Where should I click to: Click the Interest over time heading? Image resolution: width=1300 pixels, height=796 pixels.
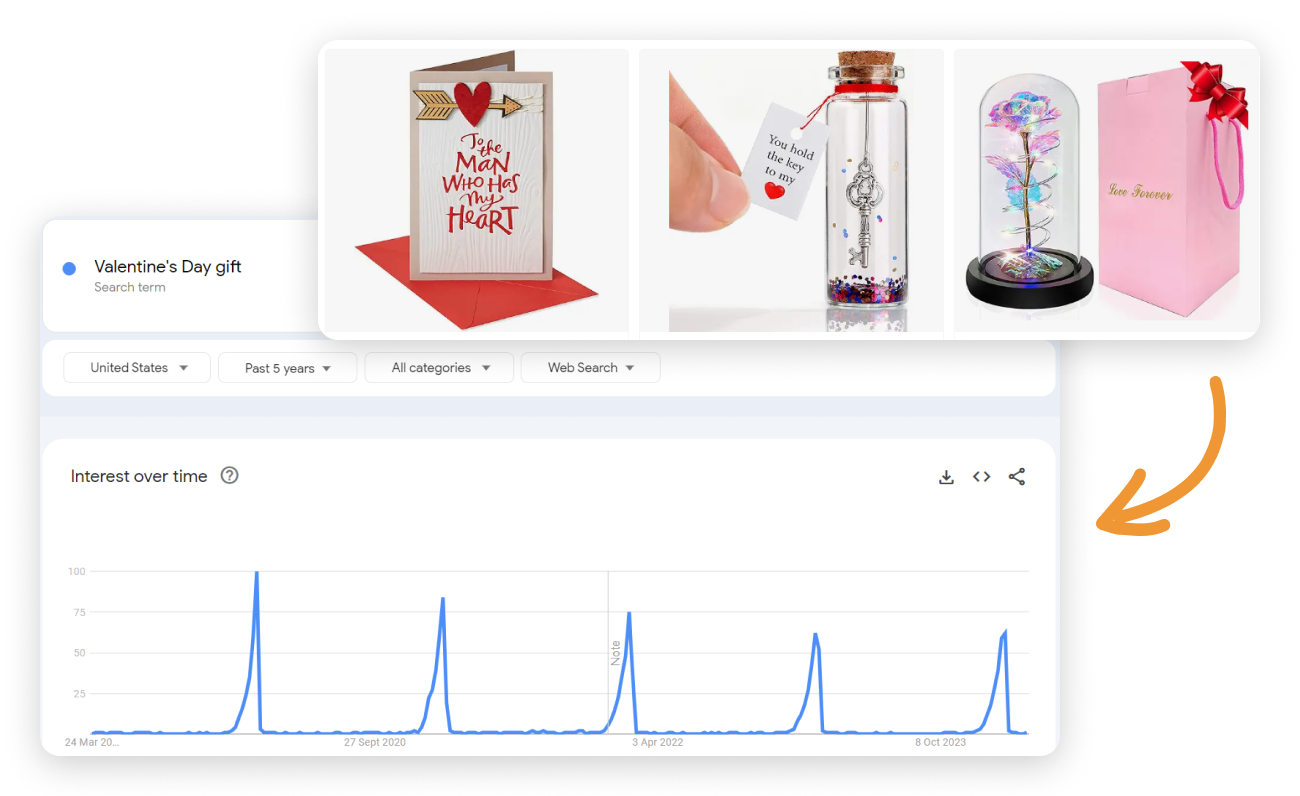139,476
